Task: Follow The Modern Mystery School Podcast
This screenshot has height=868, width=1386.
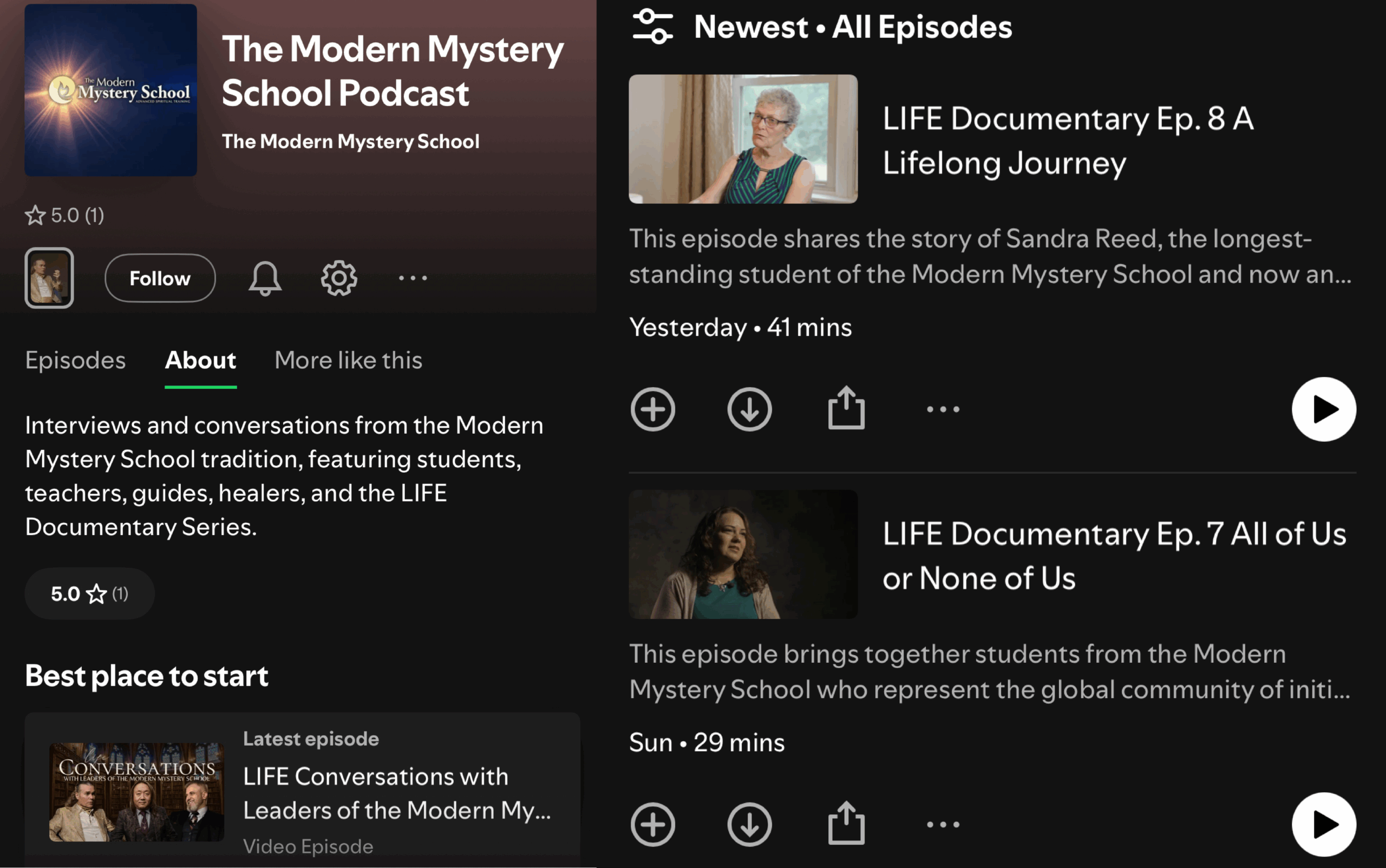Action: pyautogui.click(x=160, y=278)
